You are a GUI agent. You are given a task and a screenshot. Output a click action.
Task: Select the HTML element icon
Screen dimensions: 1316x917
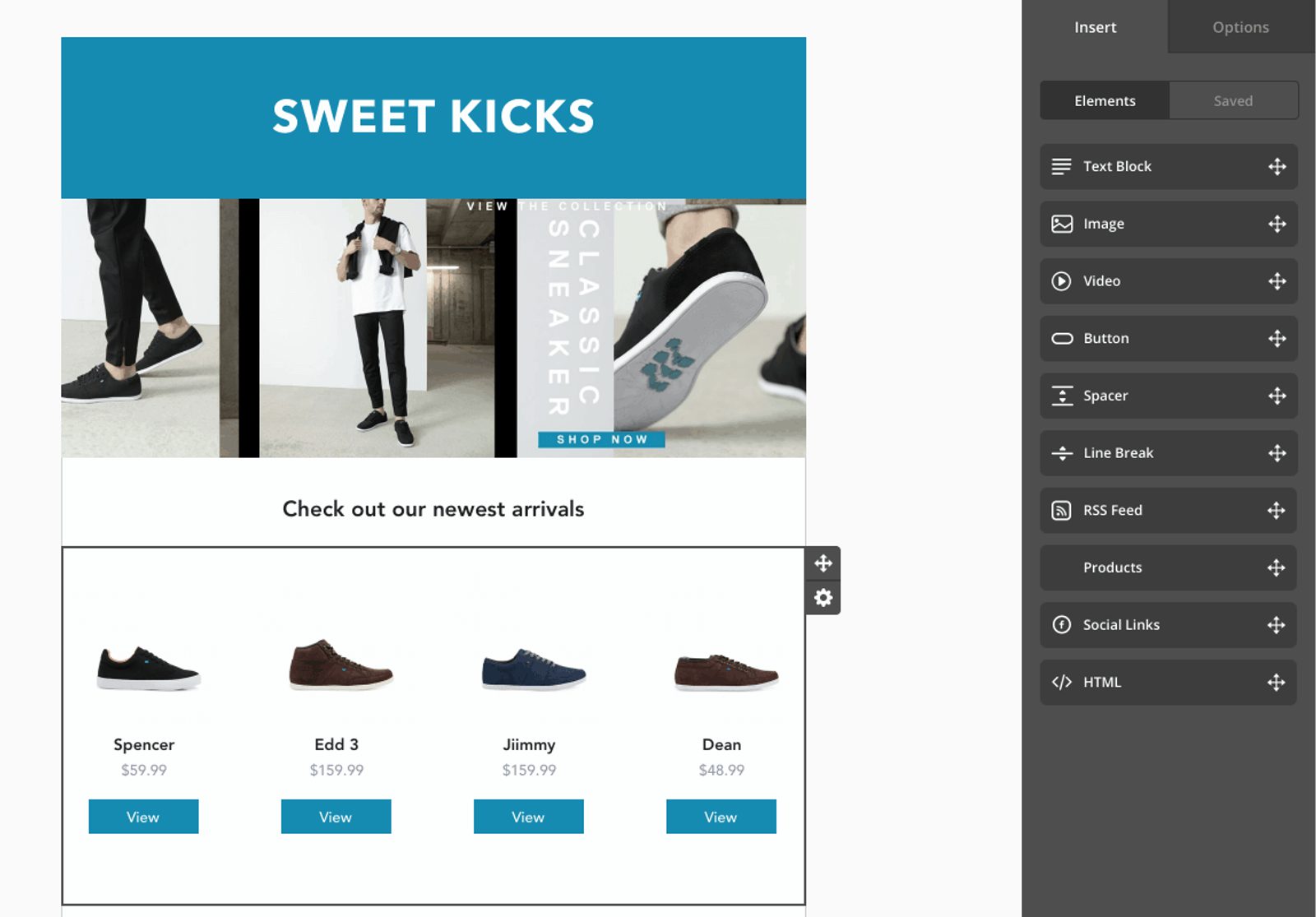click(x=1062, y=682)
